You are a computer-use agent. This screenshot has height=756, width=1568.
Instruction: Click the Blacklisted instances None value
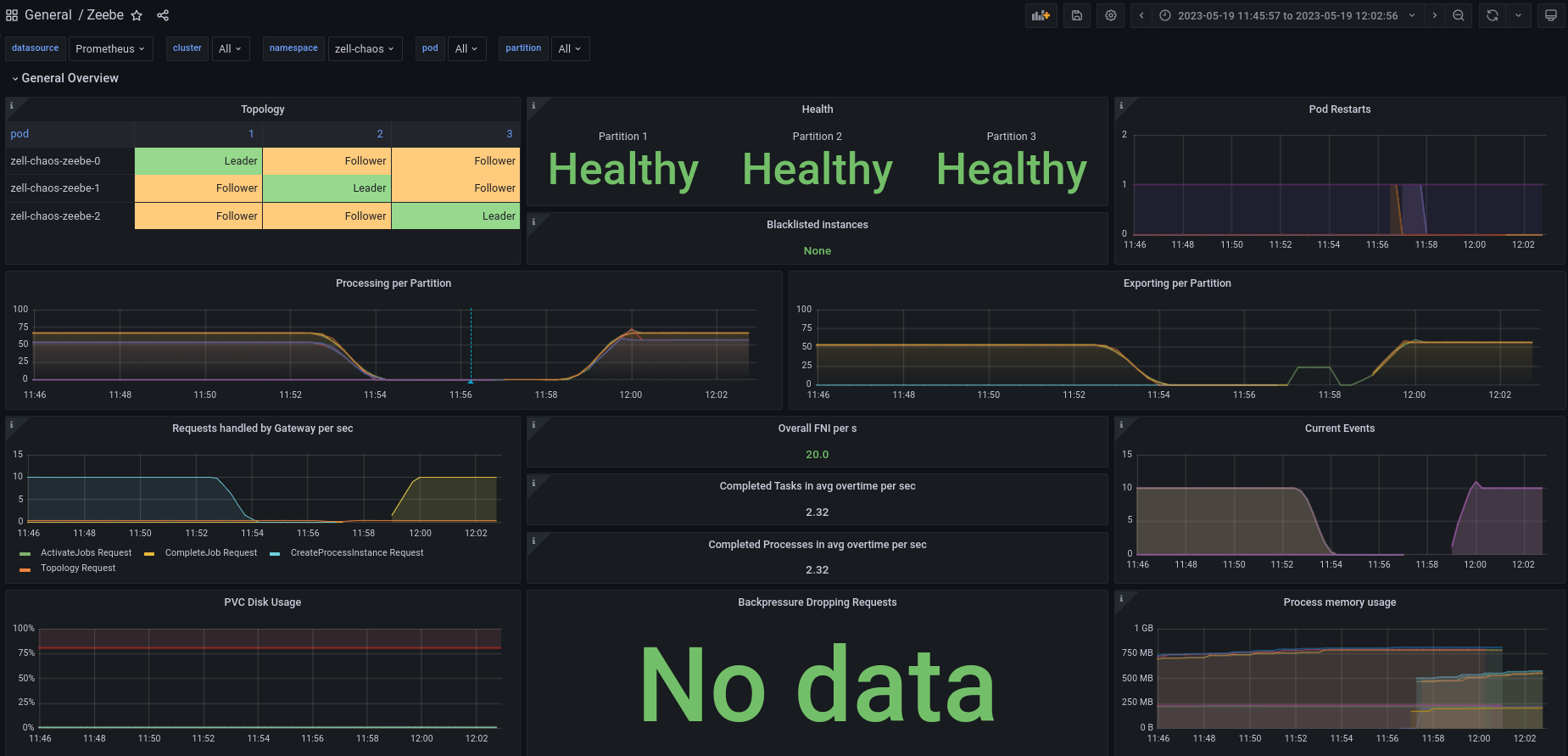(817, 251)
